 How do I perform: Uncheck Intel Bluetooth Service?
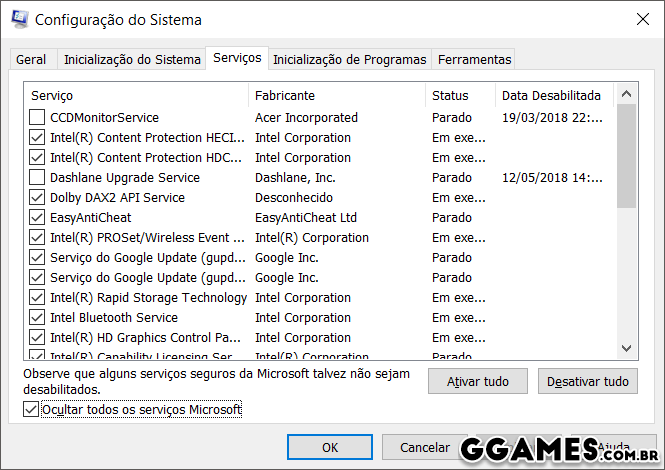(x=37, y=318)
